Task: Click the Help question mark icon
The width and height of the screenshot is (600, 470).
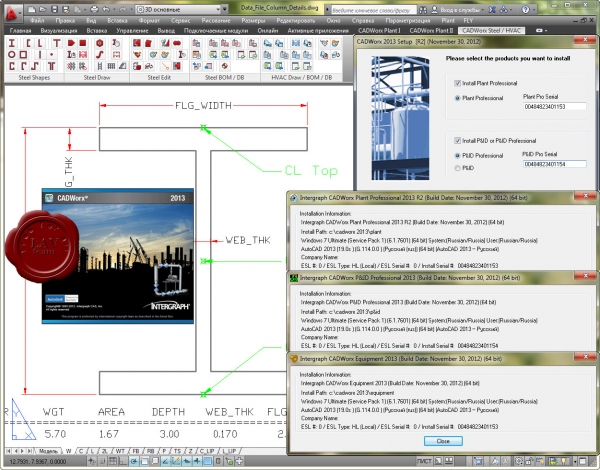Action: [525, 10]
